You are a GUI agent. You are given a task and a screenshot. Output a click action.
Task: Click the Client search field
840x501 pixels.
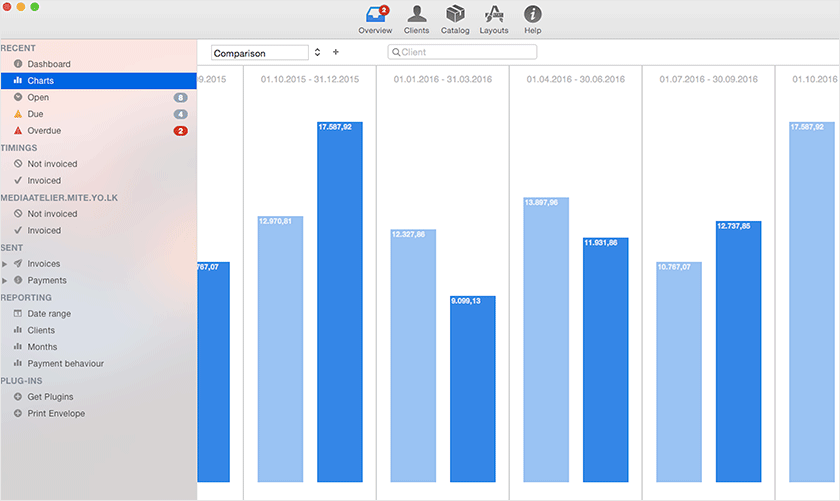click(462, 52)
